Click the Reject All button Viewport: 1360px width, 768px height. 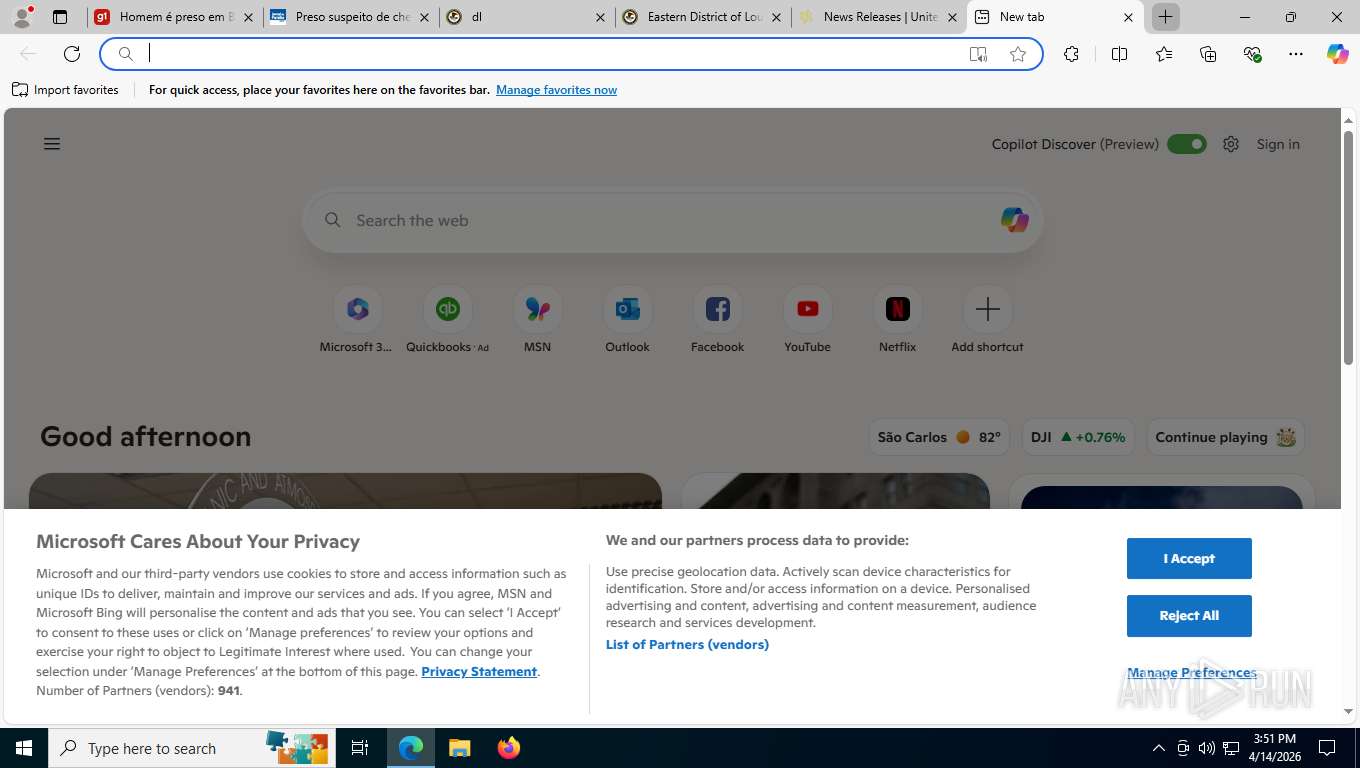coord(1189,616)
